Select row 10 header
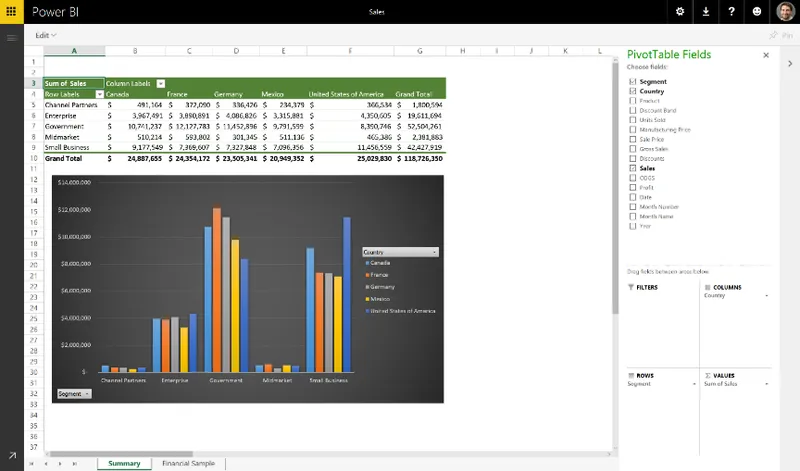 click(x=34, y=159)
